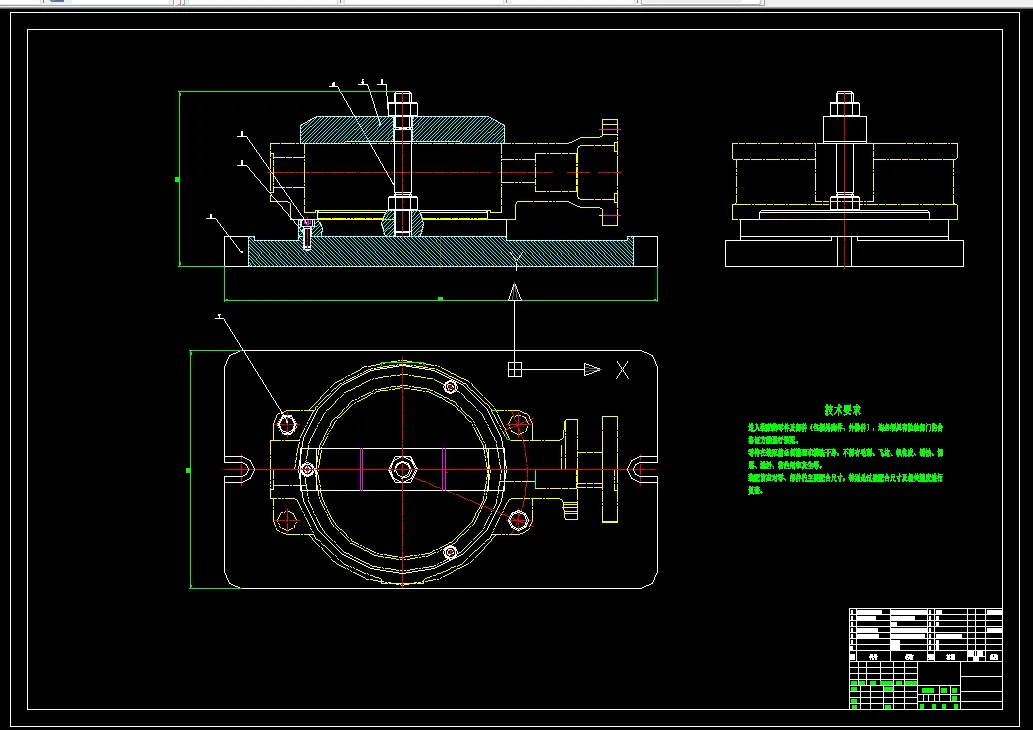Click the parts list table in title block
The image size is (1033, 730).
coord(926,634)
